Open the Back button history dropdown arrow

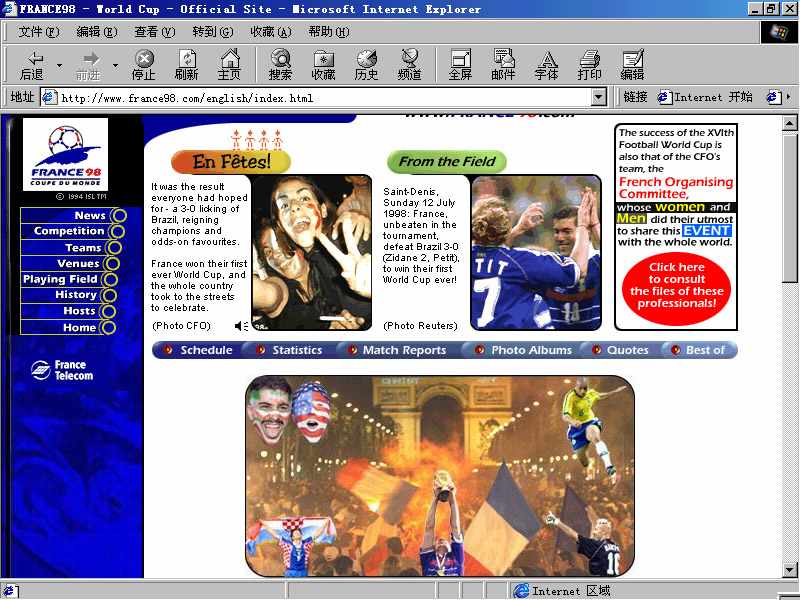[x=60, y=65]
